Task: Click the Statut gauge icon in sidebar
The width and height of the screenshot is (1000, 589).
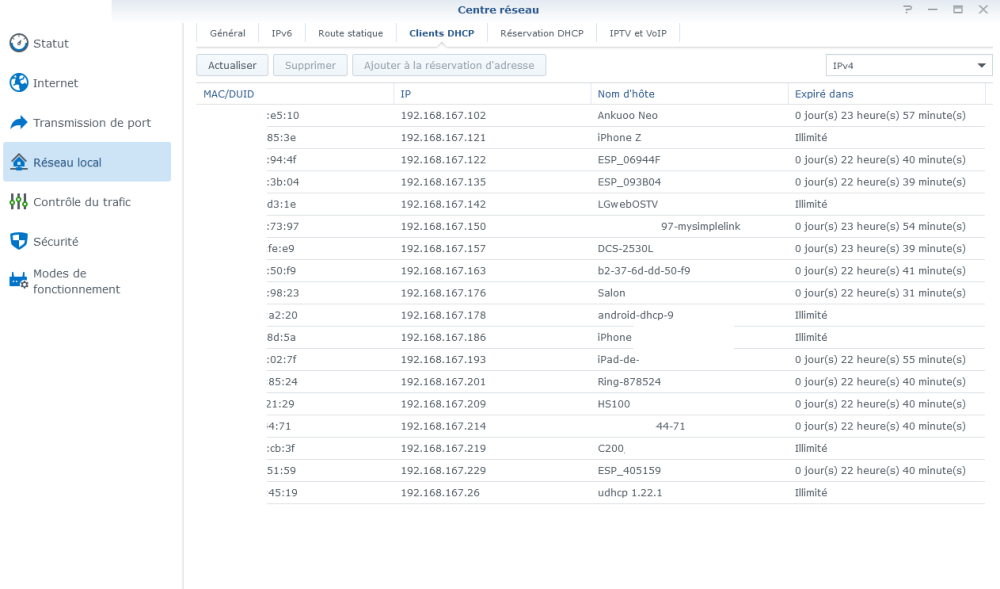Action: click(x=18, y=44)
